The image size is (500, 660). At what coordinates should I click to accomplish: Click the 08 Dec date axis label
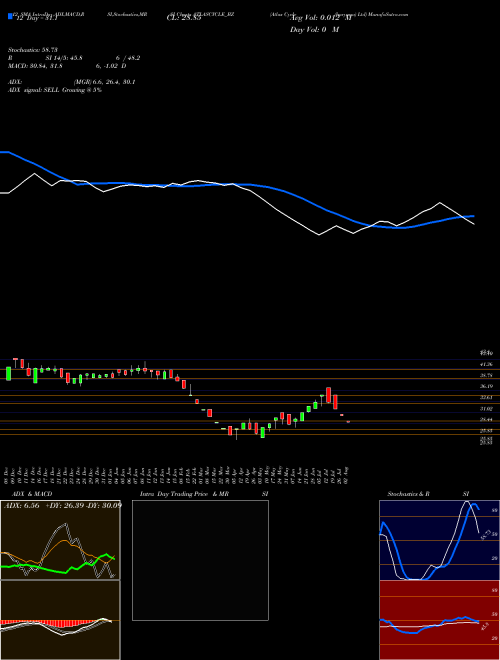[7, 475]
